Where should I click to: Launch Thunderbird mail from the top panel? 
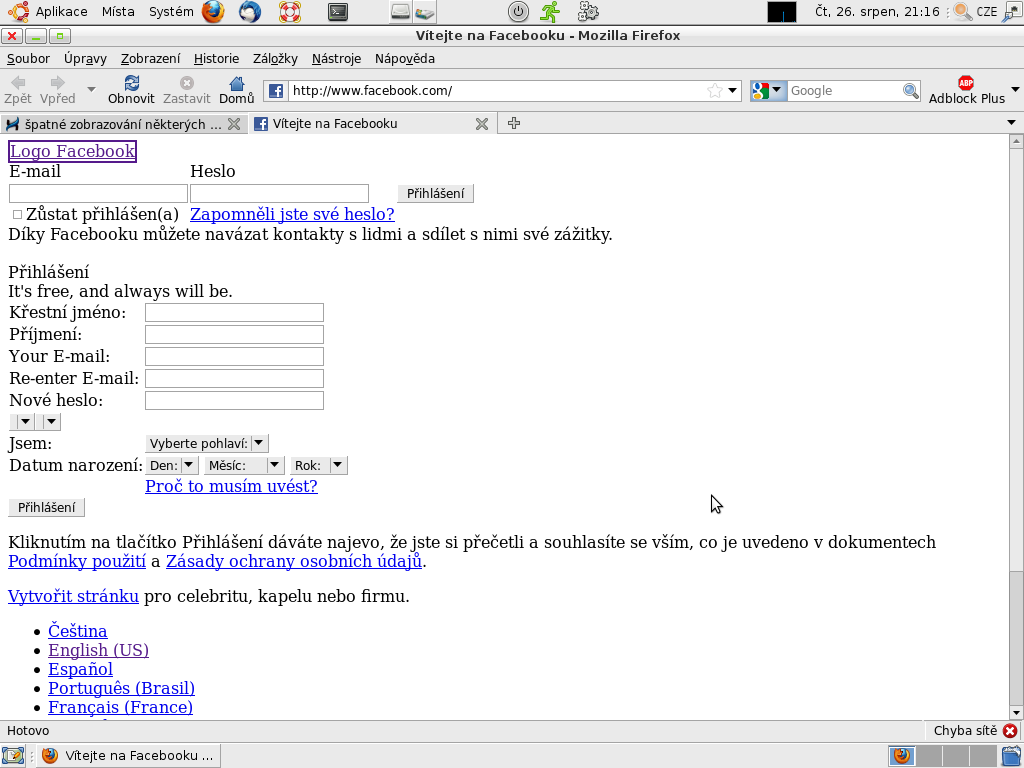pos(249,12)
